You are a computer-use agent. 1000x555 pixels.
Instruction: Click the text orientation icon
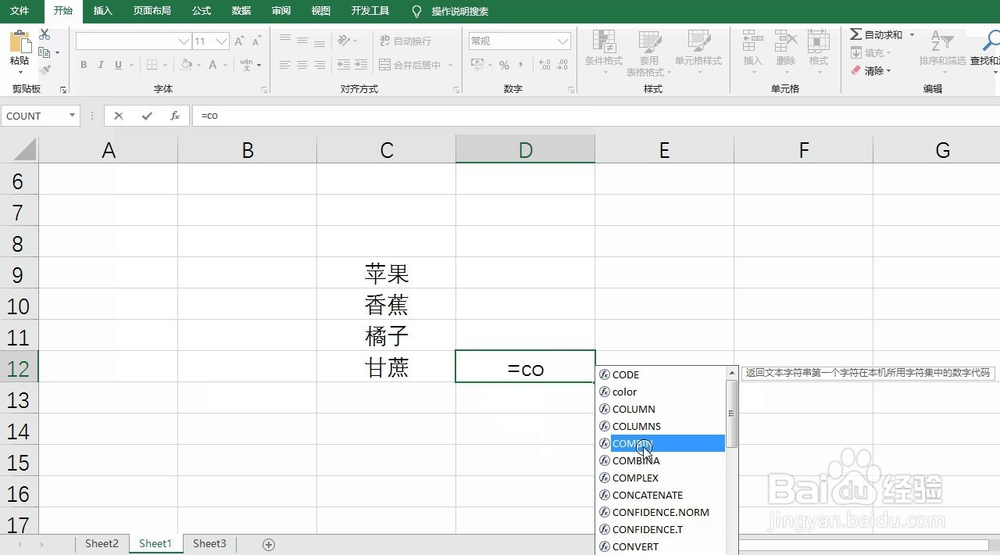344,41
